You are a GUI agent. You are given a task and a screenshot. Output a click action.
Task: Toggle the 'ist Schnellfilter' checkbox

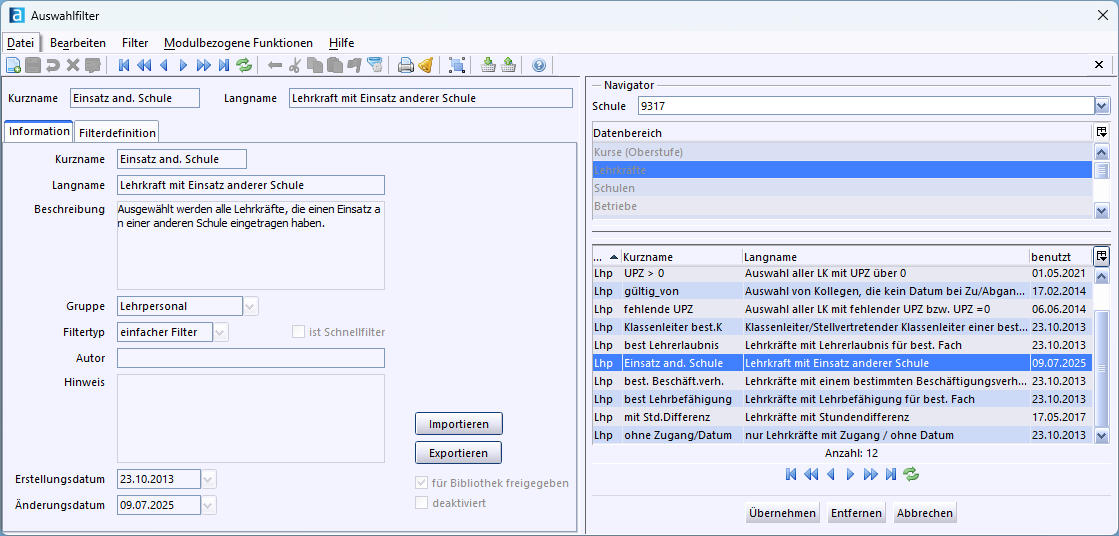click(x=298, y=331)
